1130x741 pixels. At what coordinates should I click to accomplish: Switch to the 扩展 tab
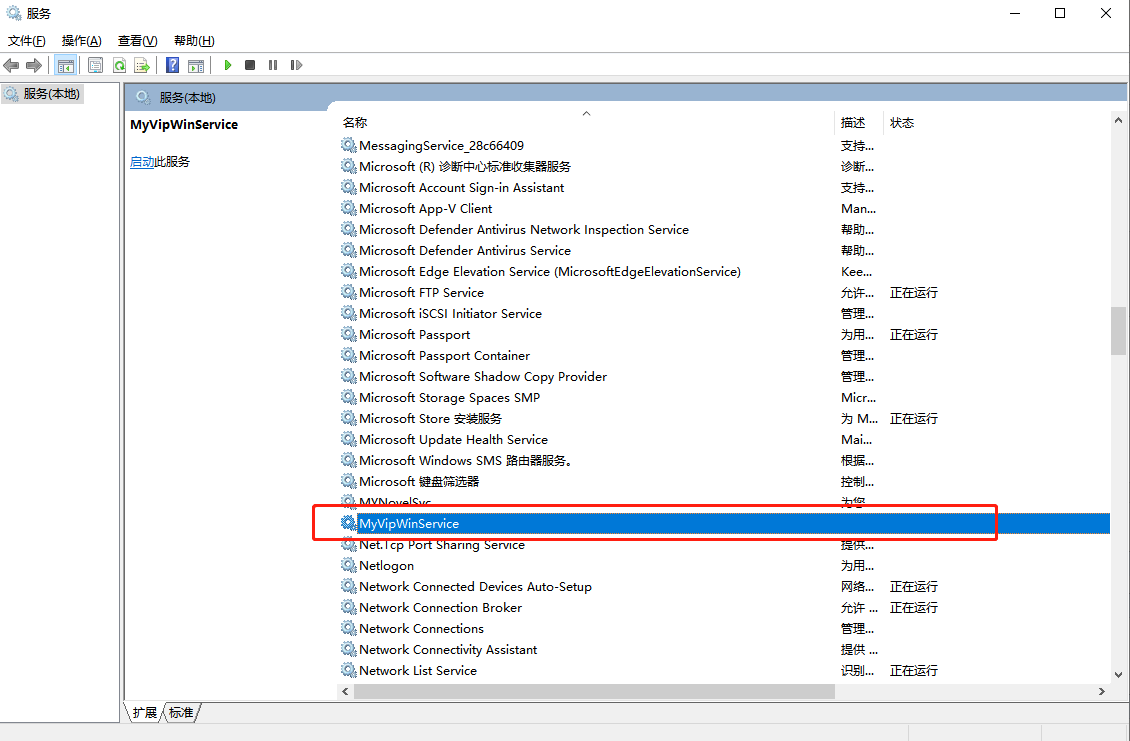click(144, 713)
